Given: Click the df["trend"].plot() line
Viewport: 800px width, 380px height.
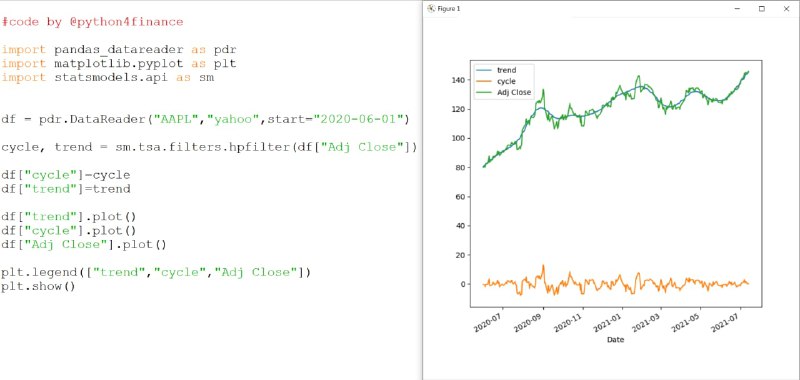Looking at the screenshot, I should (69, 217).
